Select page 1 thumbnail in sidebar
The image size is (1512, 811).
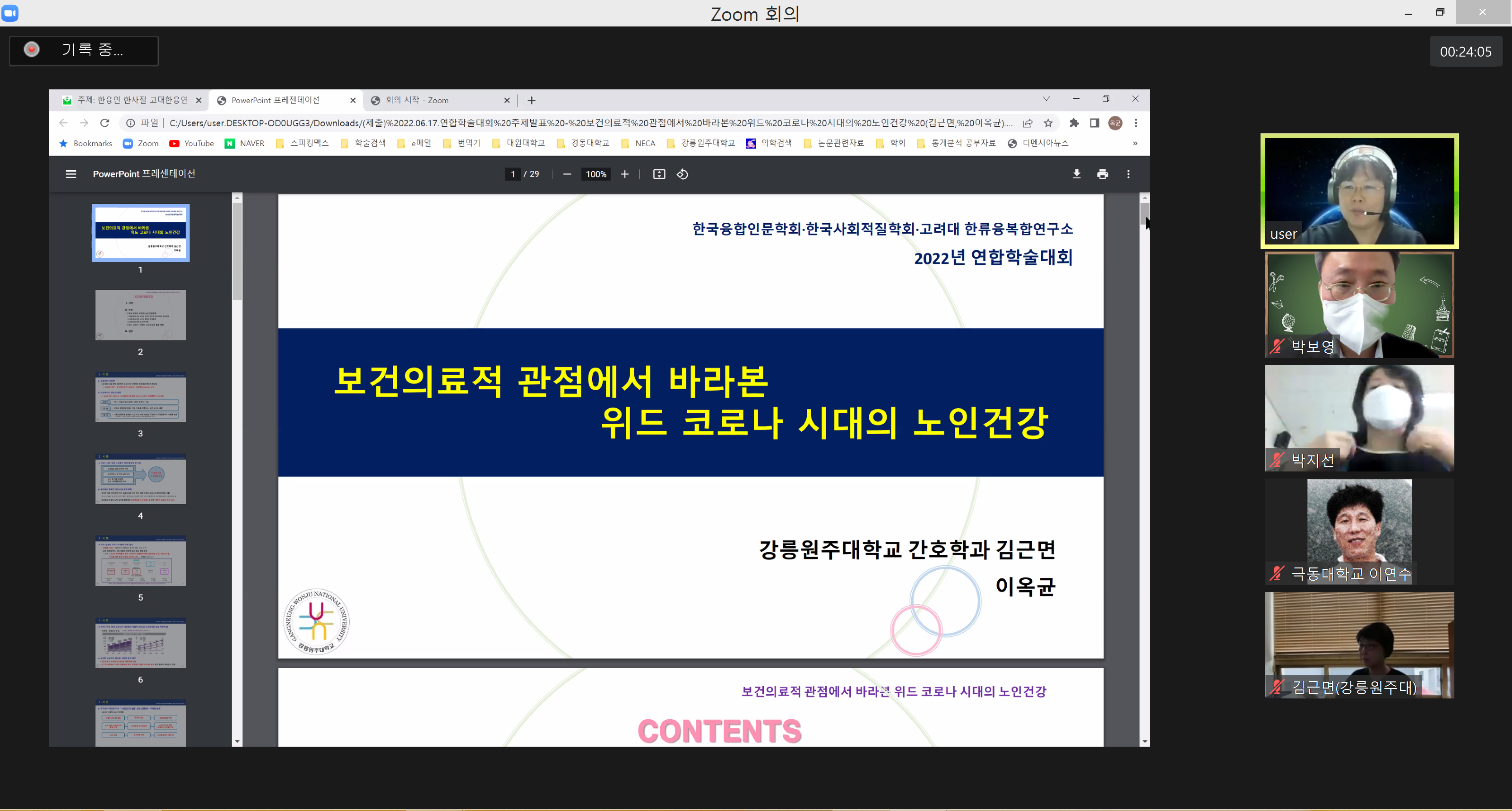(x=140, y=233)
